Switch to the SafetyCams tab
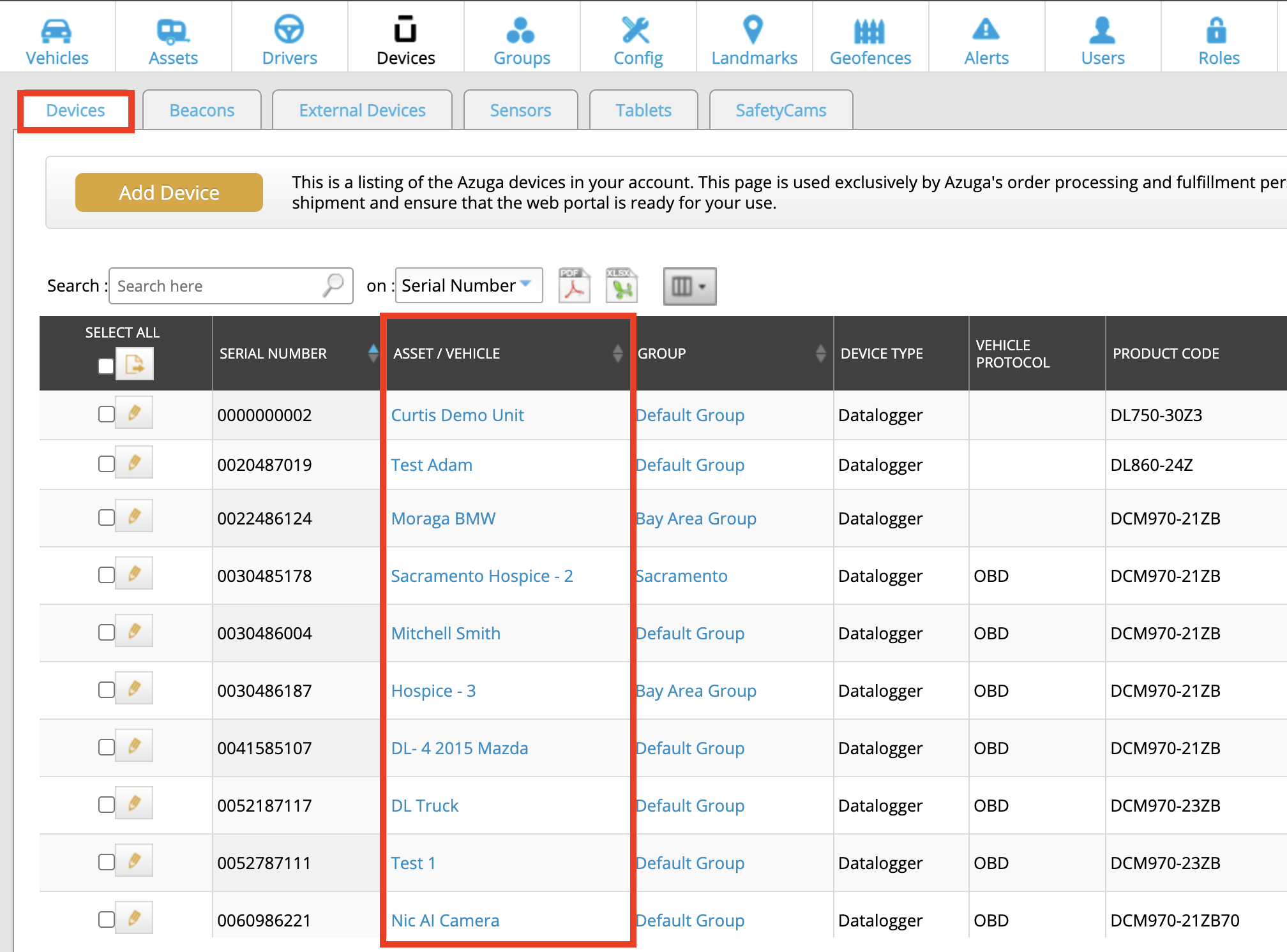The width and height of the screenshot is (1287, 952). coord(780,110)
